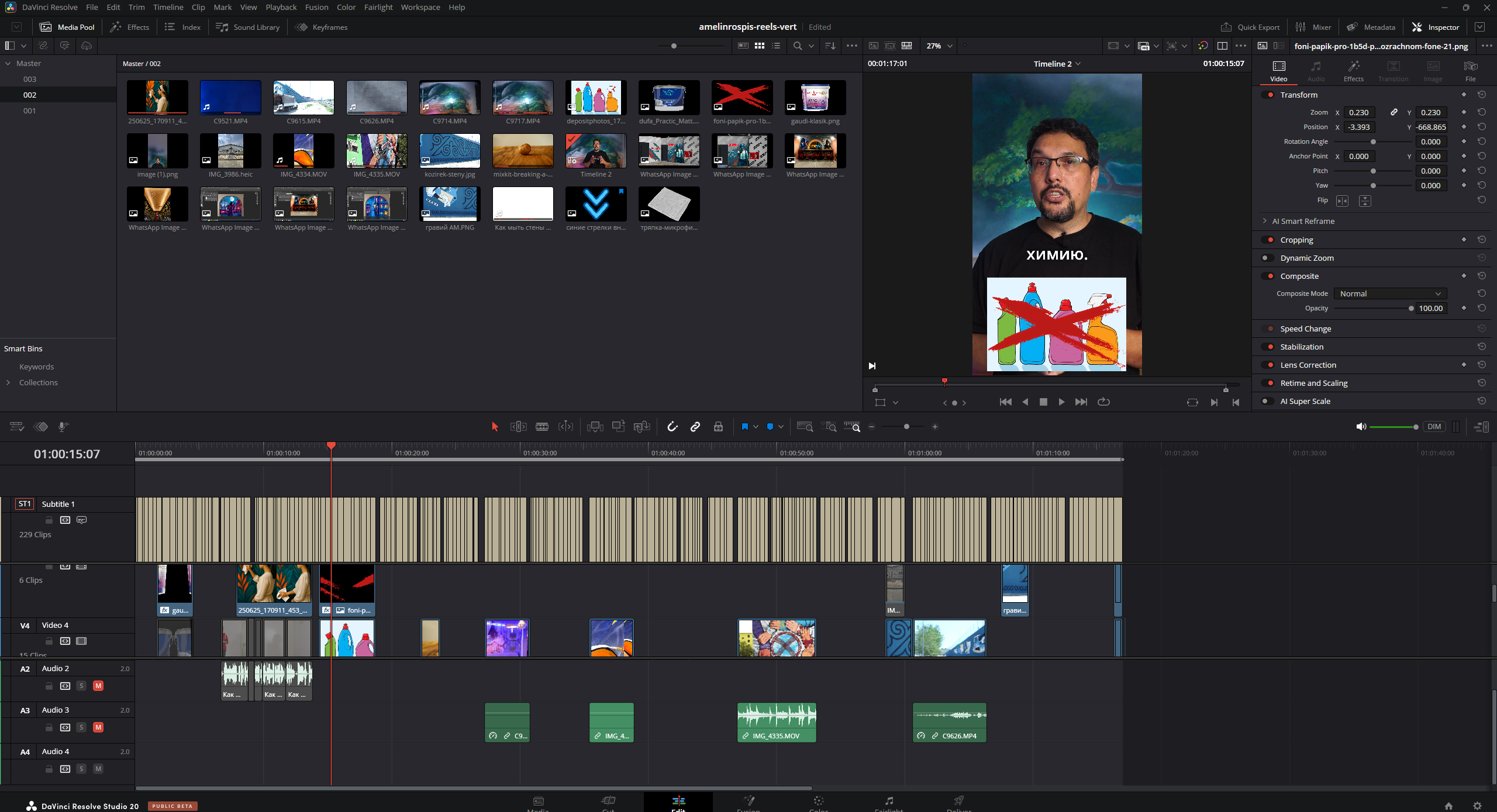The height and width of the screenshot is (812, 1497).
Task: Open the Fusion menu
Action: point(316,7)
